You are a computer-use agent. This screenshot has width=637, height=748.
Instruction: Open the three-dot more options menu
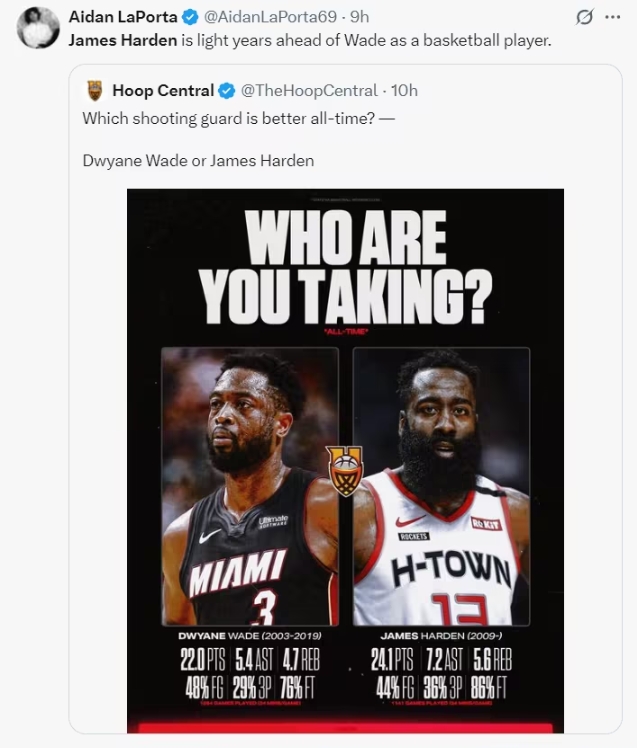click(613, 19)
